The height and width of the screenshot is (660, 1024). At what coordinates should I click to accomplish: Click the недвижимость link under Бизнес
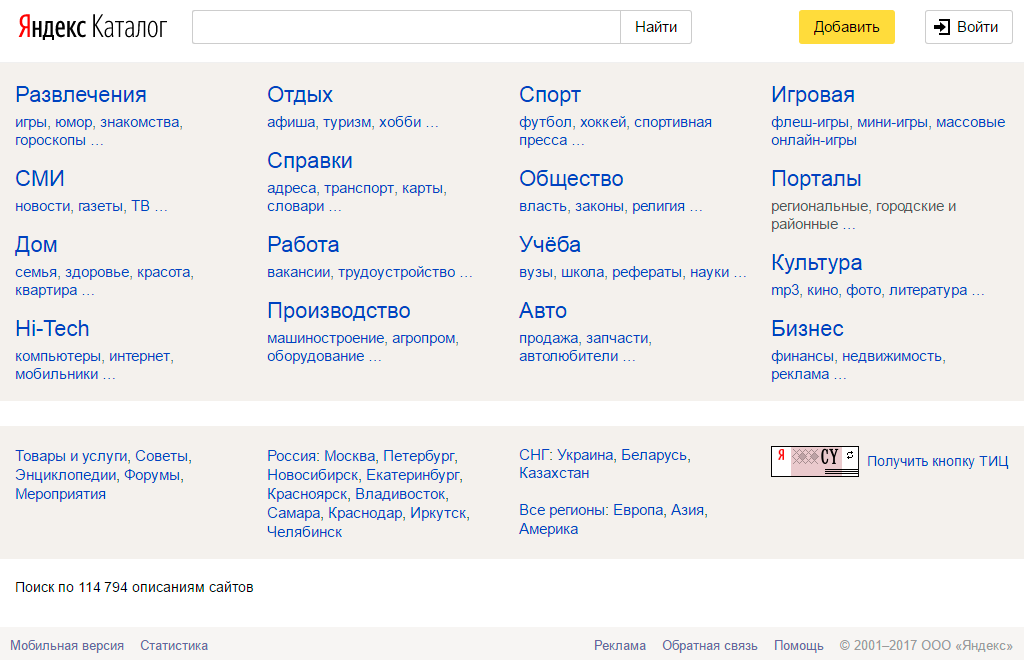(891, 356)
